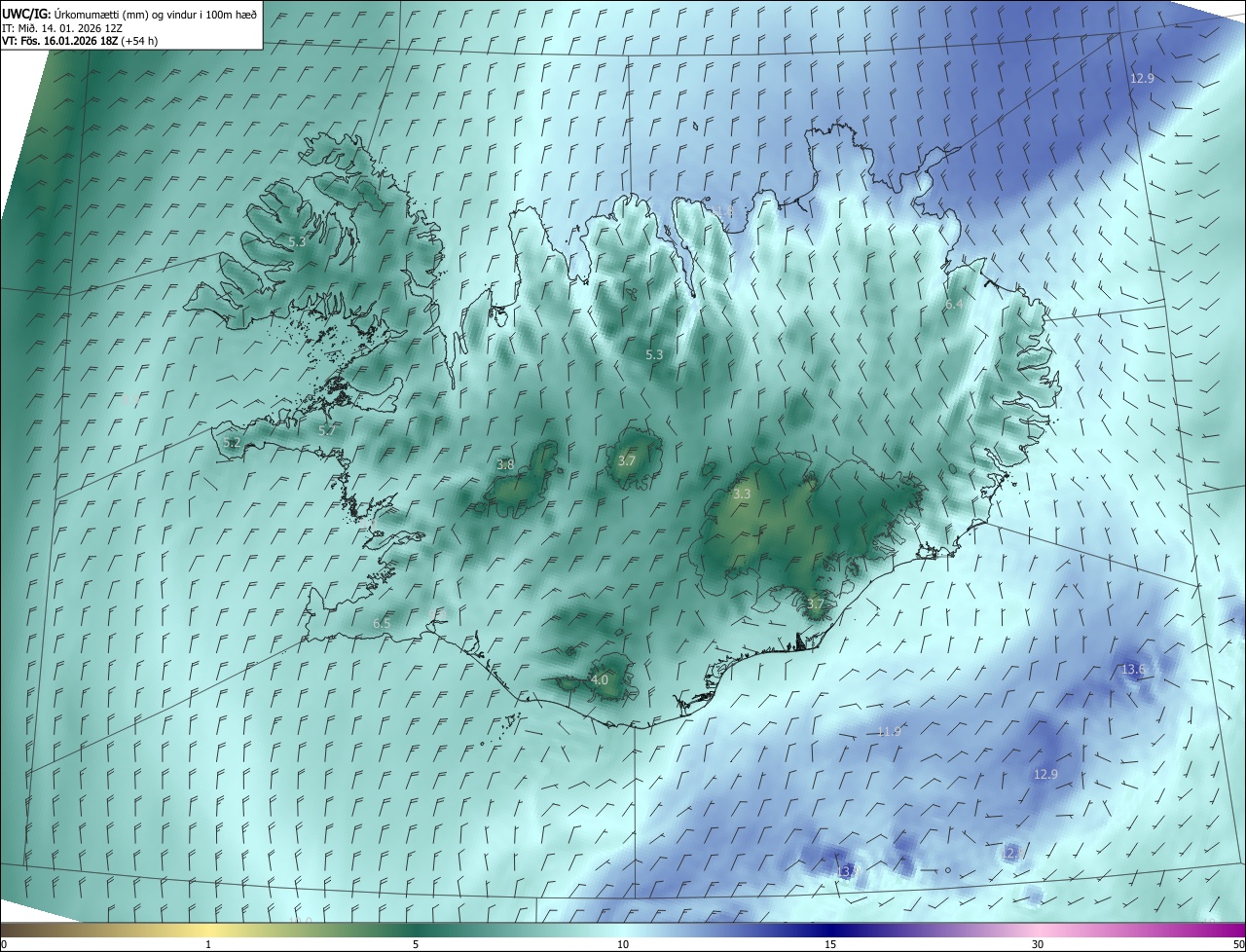Select the 6.5 value on Reykjanes peninsula
The width and height of the screenshot is (1246, 952).
coord(382,623)
